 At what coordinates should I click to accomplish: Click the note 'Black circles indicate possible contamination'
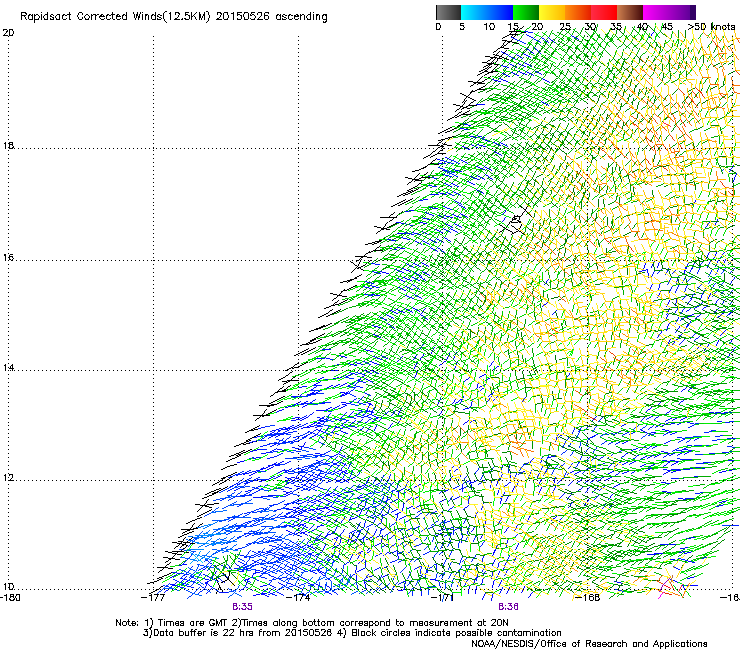(x=456, y=633)
